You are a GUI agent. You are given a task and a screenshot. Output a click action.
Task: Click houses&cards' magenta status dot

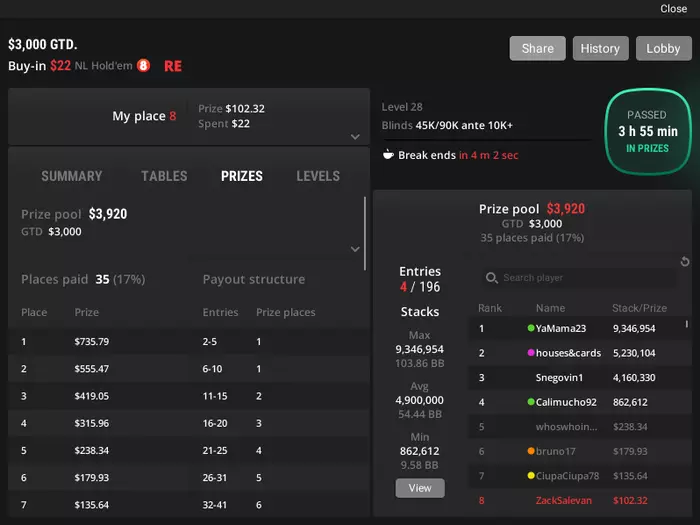531,353
